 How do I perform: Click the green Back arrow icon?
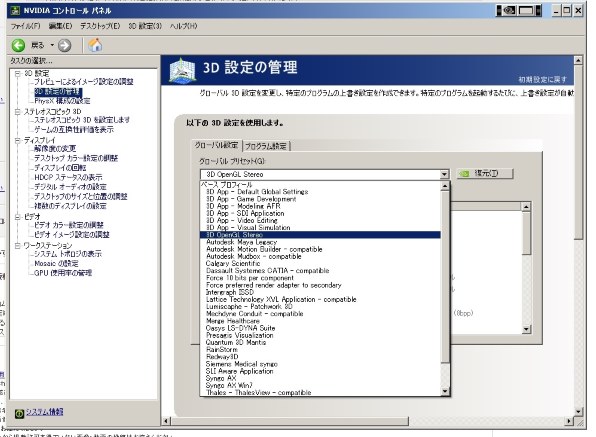click(x=18, y=46)
